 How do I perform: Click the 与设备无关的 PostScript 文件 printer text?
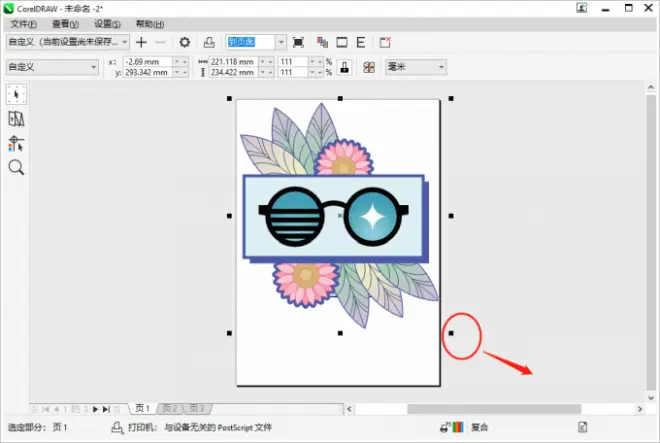pos(218,427)
